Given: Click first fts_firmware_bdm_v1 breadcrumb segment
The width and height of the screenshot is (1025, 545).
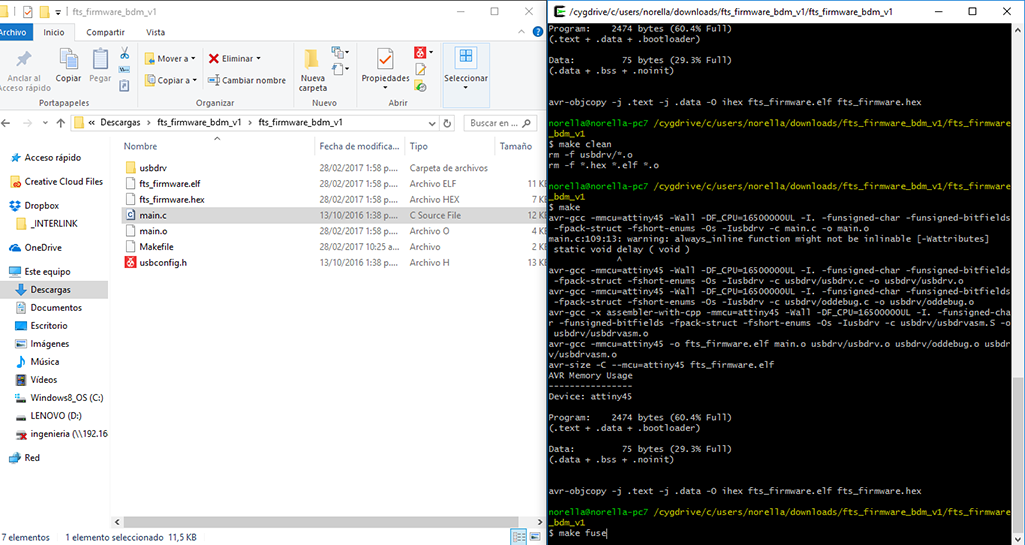Looking at the screenshot, I should click(199, 122).
